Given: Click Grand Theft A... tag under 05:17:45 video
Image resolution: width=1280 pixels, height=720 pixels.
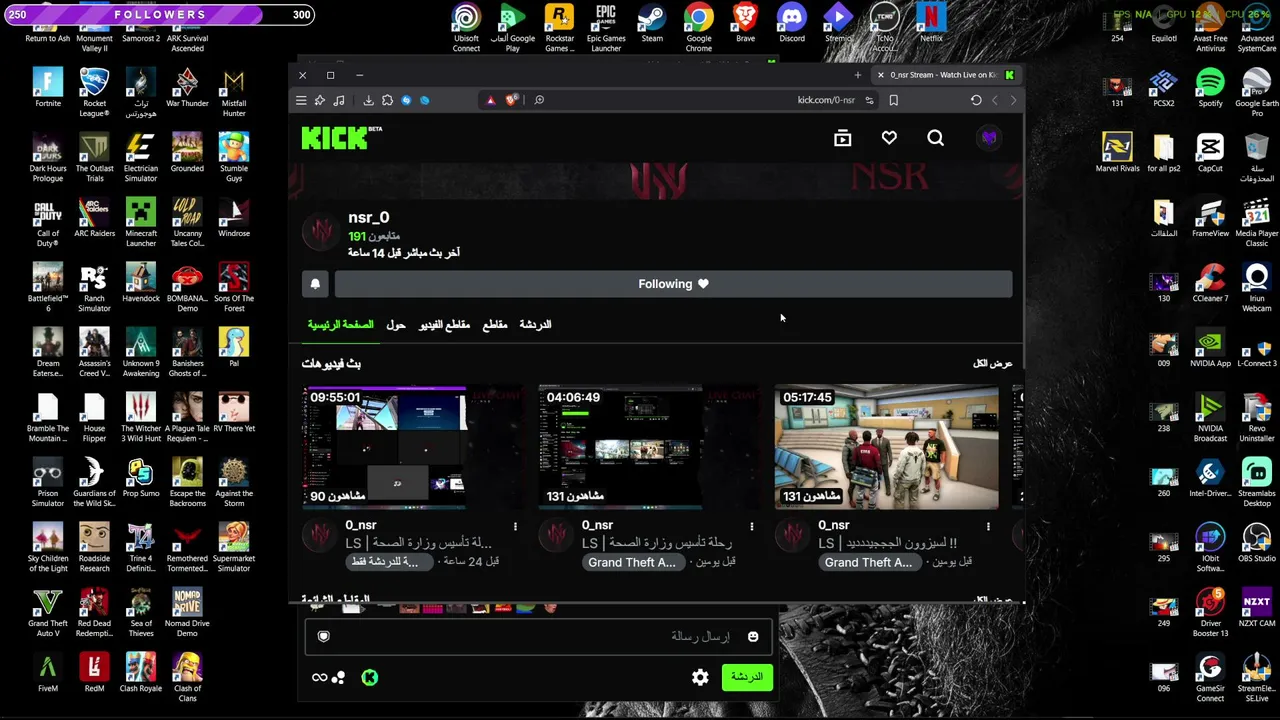Looking at the screenshot, I should [x=868, y=562].
